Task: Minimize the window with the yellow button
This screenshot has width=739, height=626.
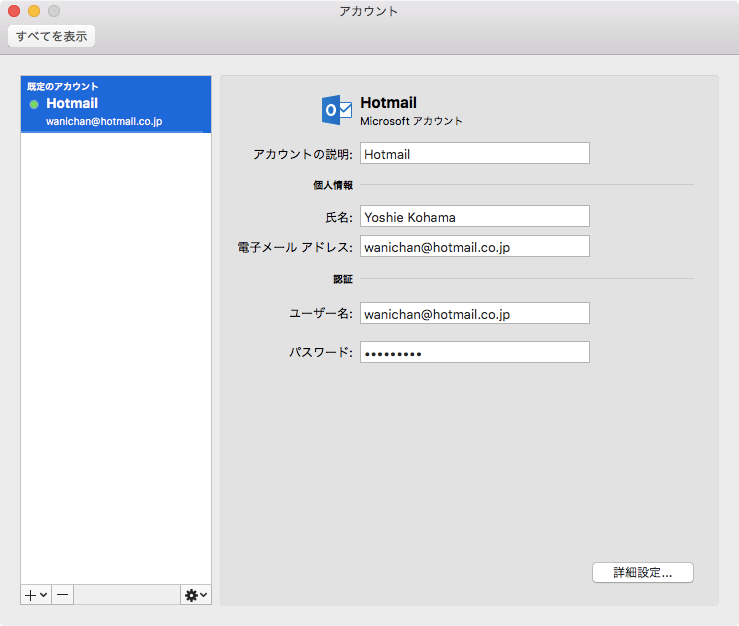Action: (34, 11)
